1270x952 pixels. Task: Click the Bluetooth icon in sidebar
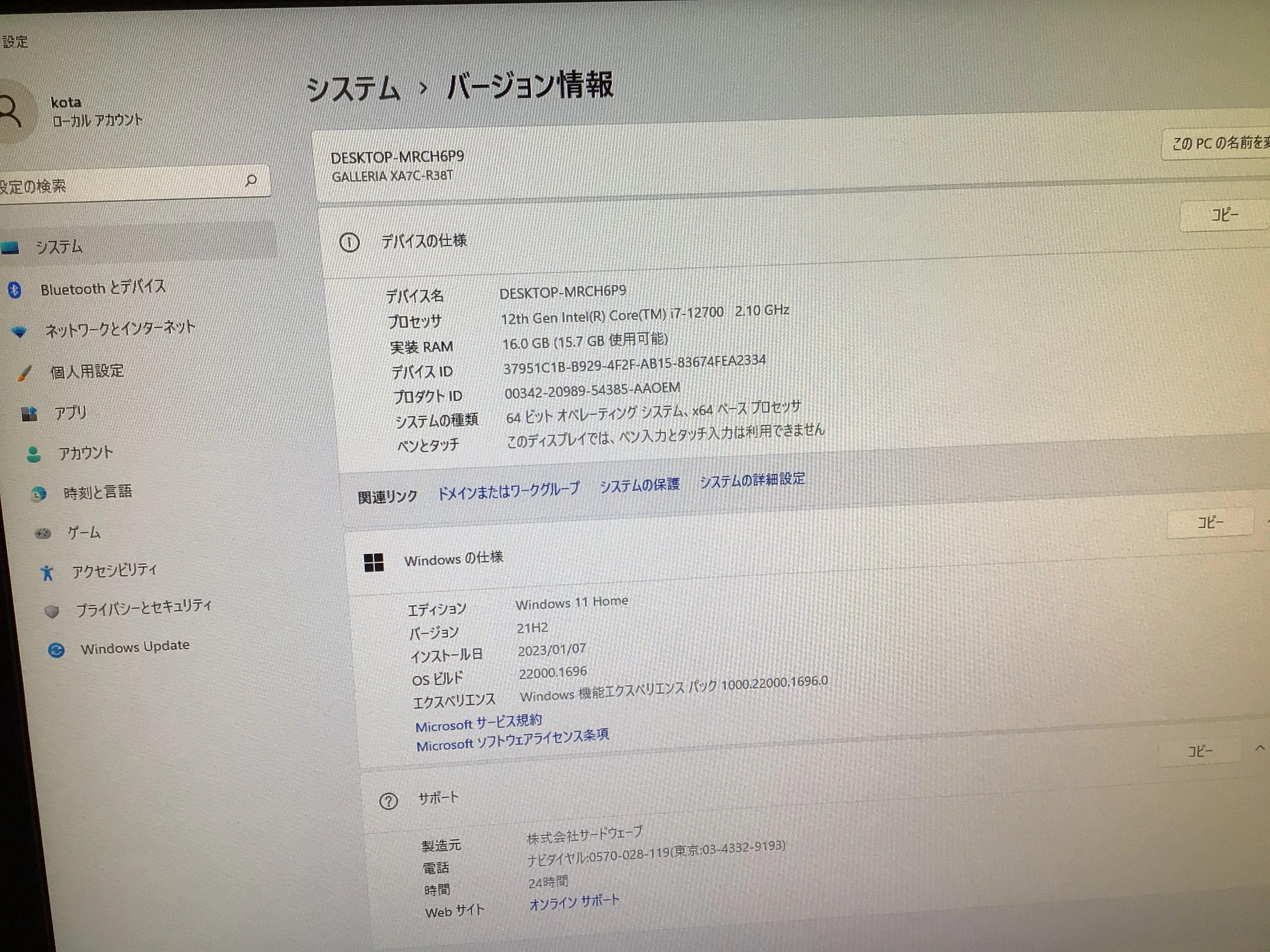point(15,290)
